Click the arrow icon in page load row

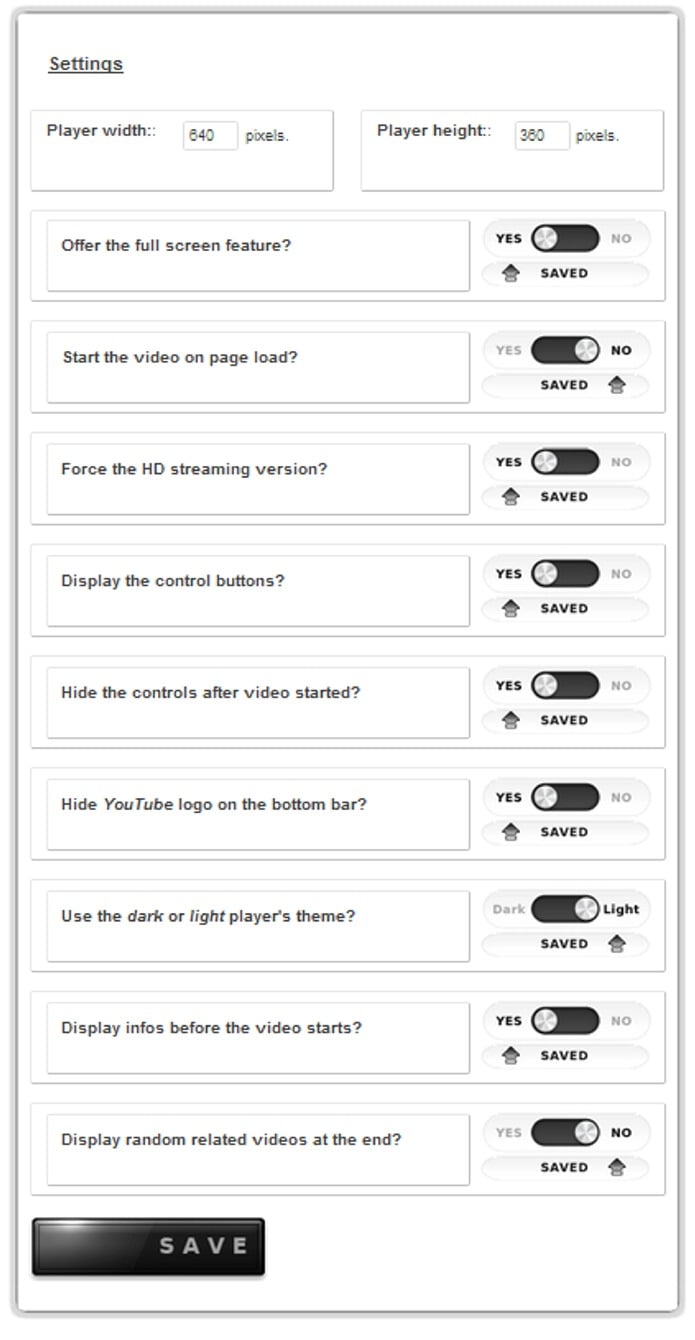[x=616, y=386]
